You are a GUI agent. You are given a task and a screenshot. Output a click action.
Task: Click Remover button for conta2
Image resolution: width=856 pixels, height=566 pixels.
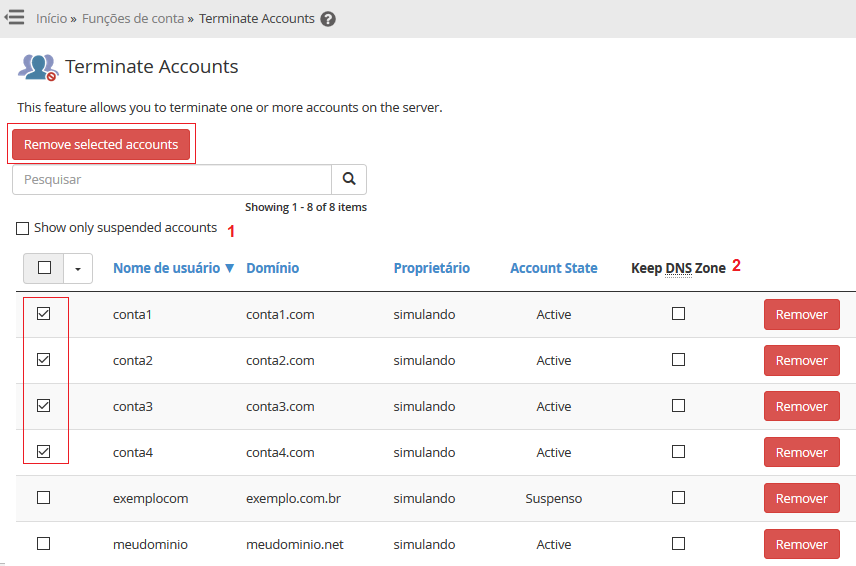[801, 360]
